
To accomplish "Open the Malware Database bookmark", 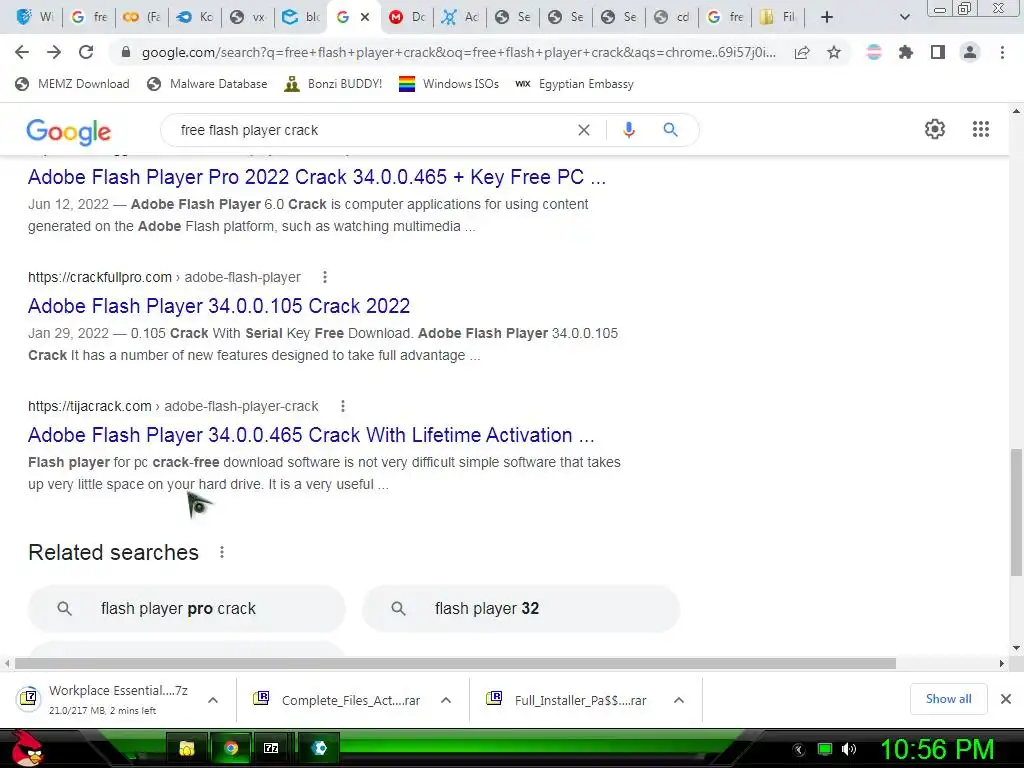I will tap(208, 84).
